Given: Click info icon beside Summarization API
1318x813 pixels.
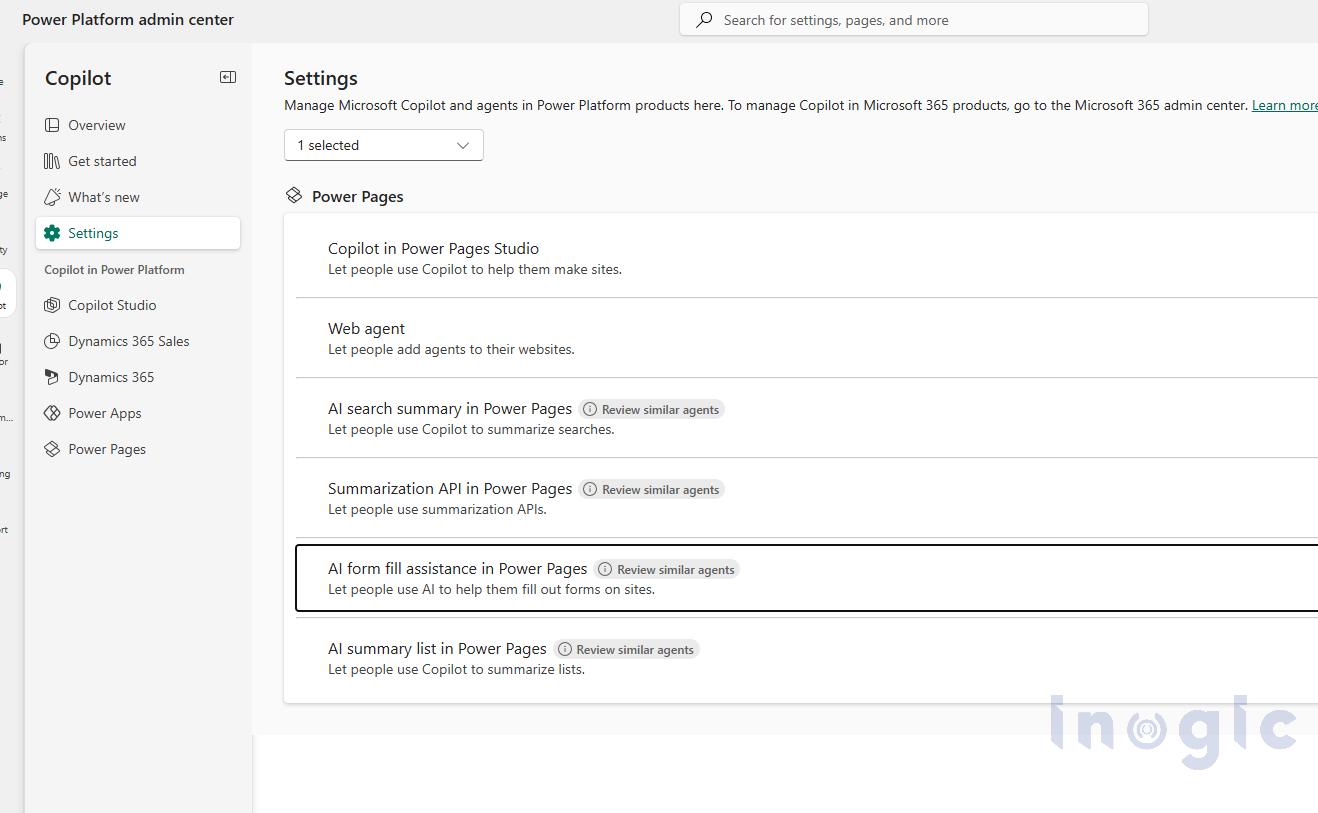Looking at the screenshot, I should click(590, 489).
